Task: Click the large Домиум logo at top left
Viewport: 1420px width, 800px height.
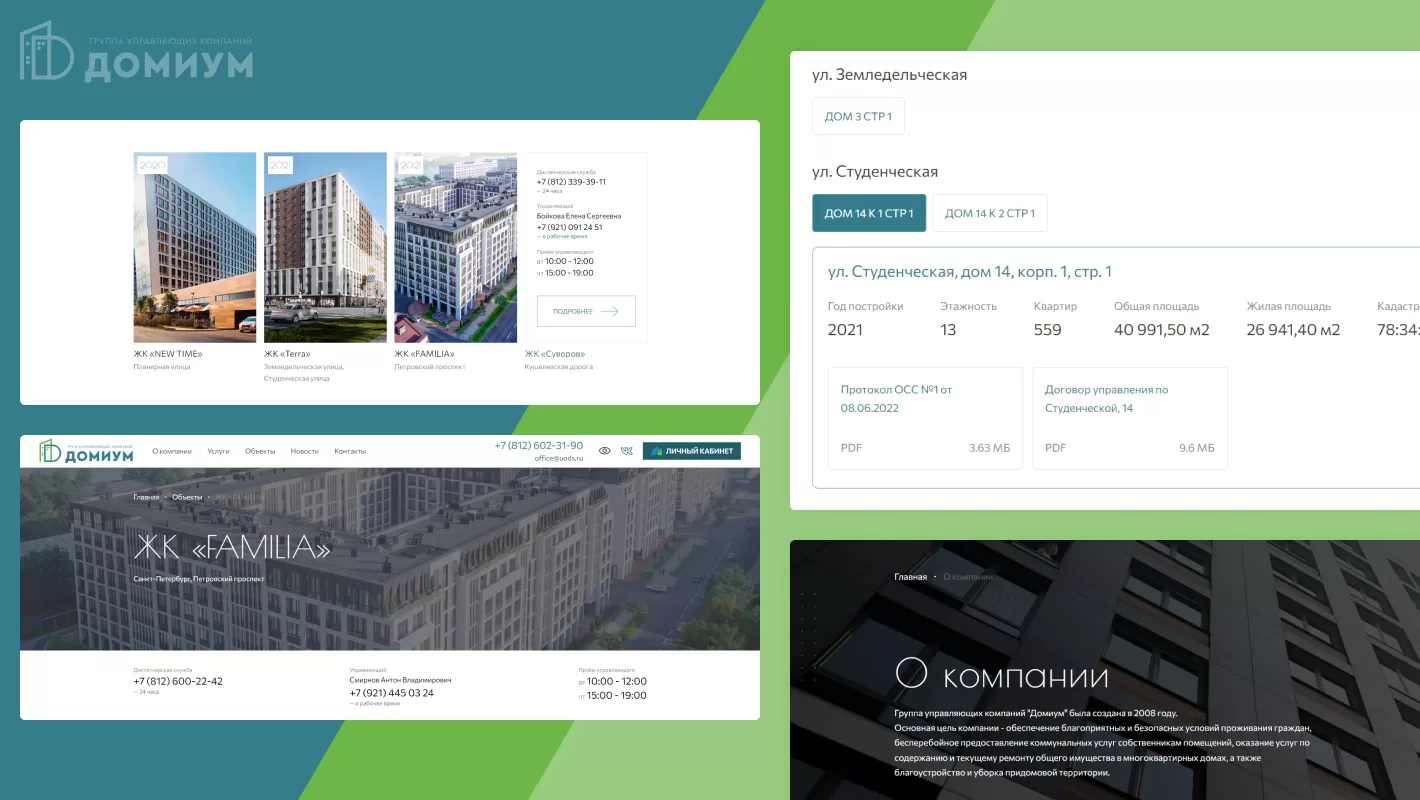Action: click(136, 52)
